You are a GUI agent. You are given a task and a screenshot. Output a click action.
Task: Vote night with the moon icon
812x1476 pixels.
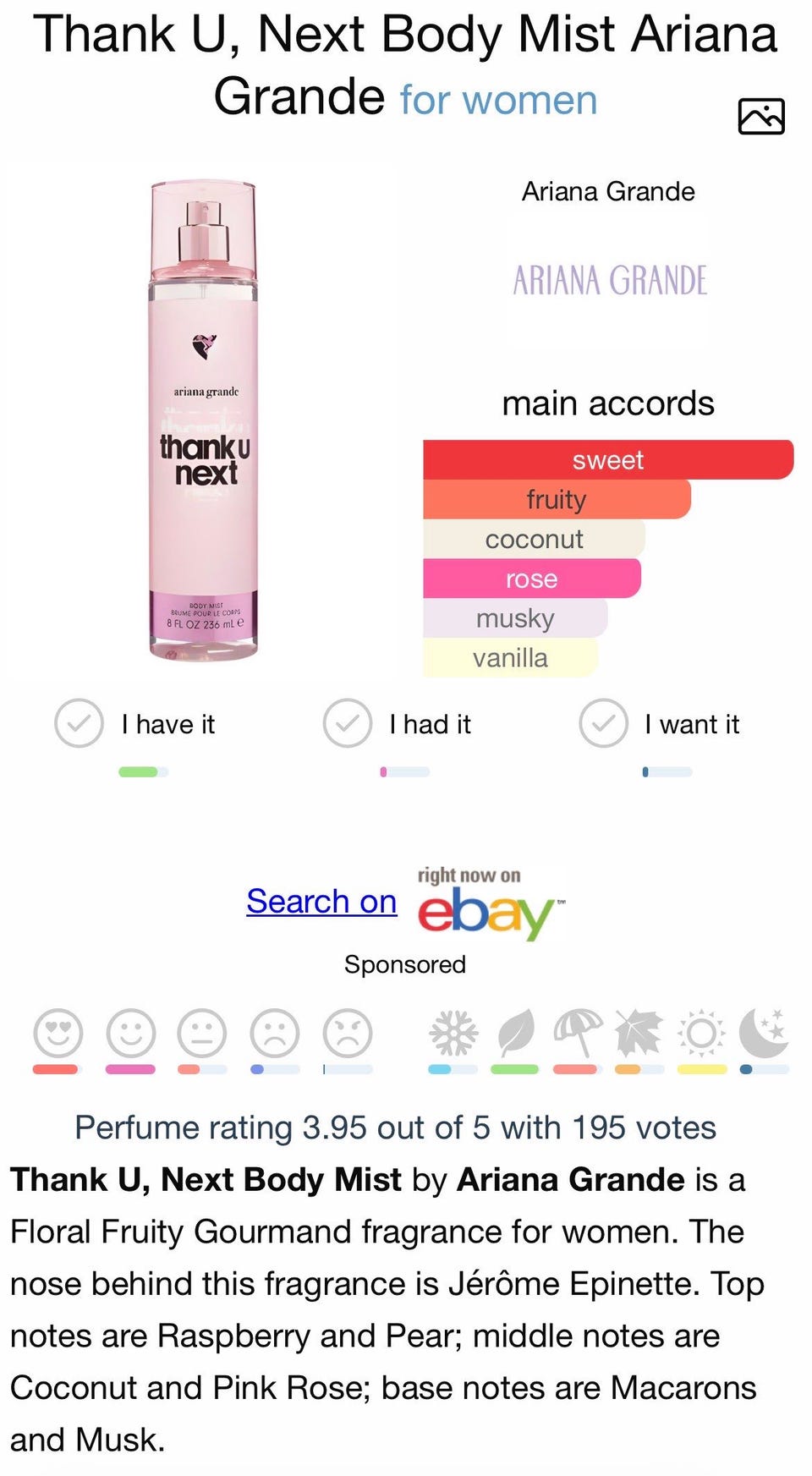point(764,1033)
